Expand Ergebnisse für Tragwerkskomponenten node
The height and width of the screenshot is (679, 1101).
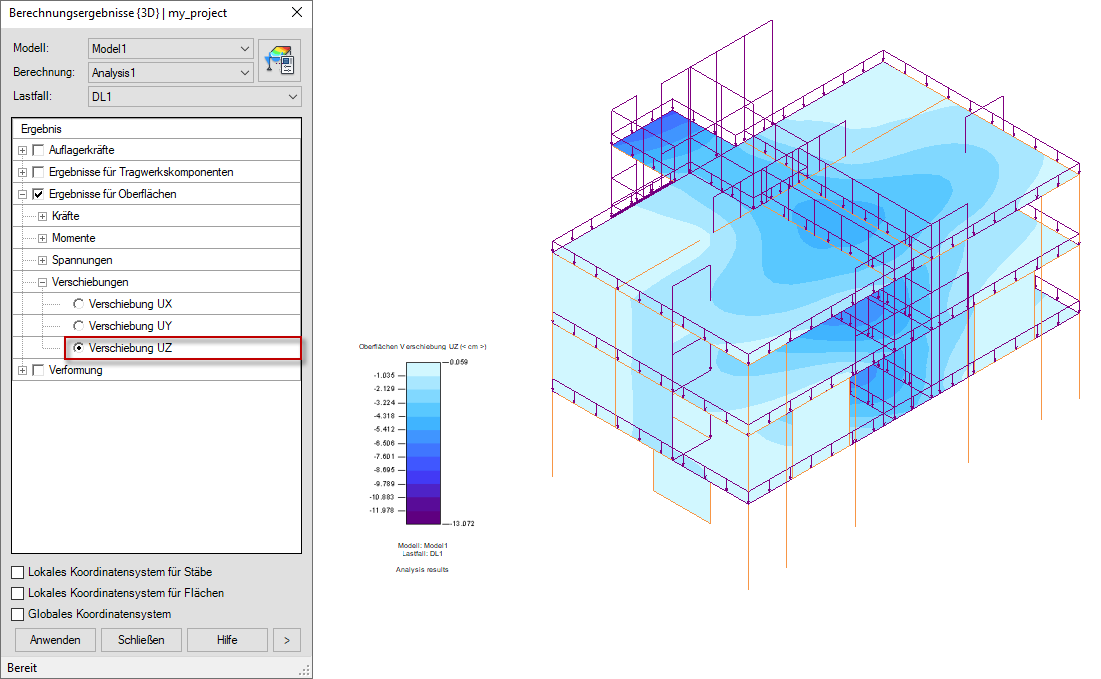click(x=22, y=172)
